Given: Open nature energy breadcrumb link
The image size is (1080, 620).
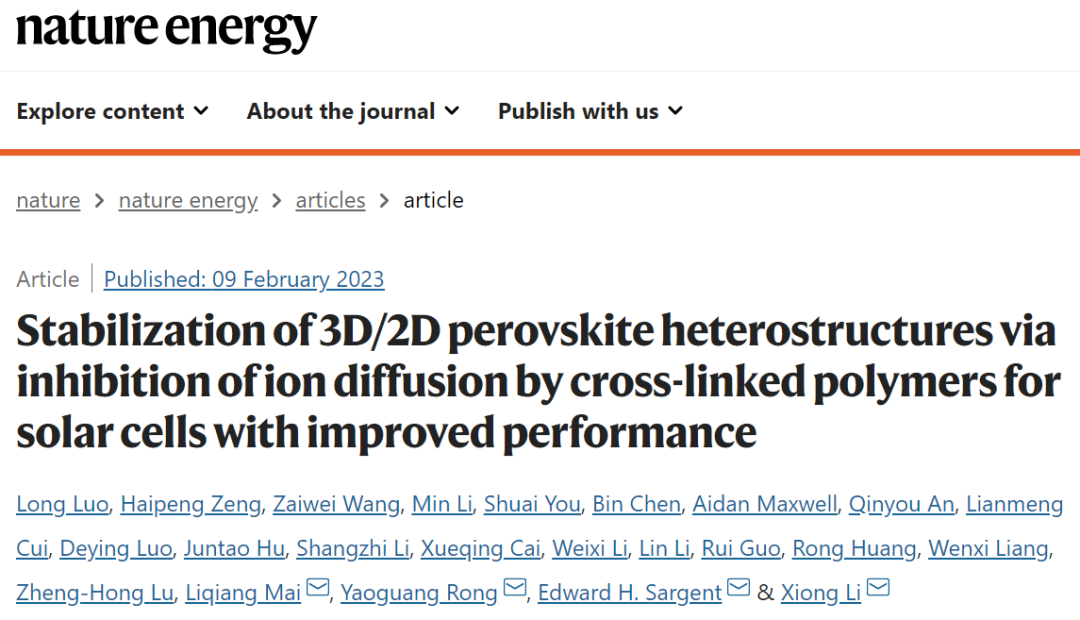Looking at the screenshot, I should coord(188,200).
